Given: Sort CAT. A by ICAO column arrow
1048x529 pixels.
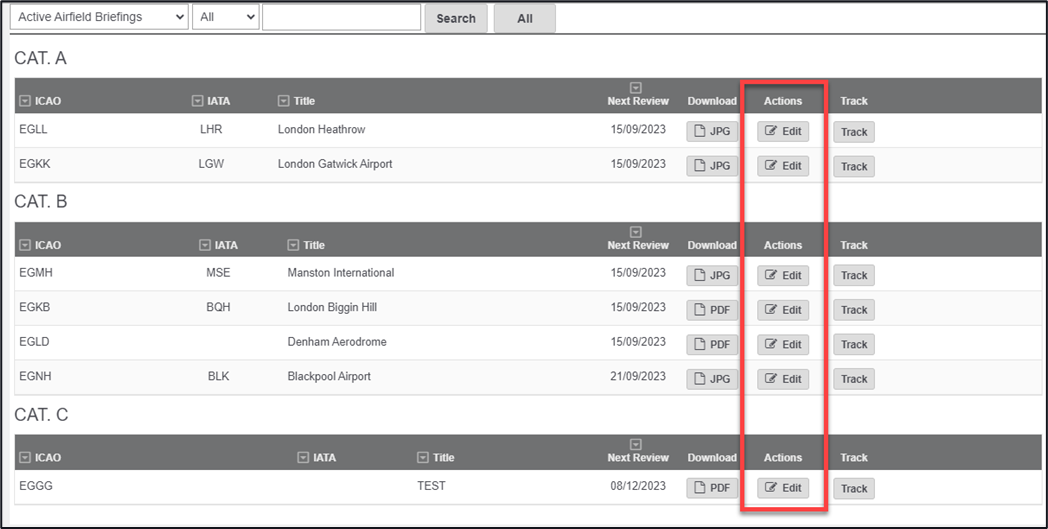Looking at the screenshot, I should (x=25, y=101).
